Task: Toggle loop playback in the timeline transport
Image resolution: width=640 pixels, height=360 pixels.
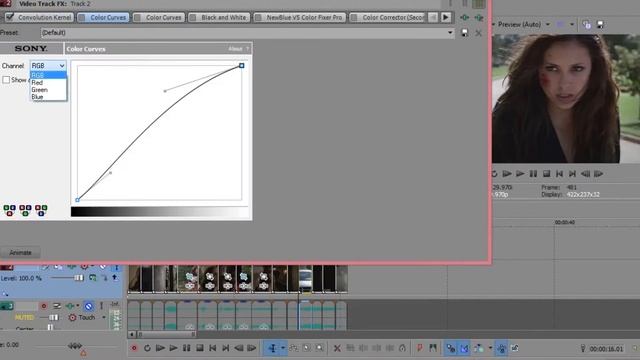Action: point(147,348)
